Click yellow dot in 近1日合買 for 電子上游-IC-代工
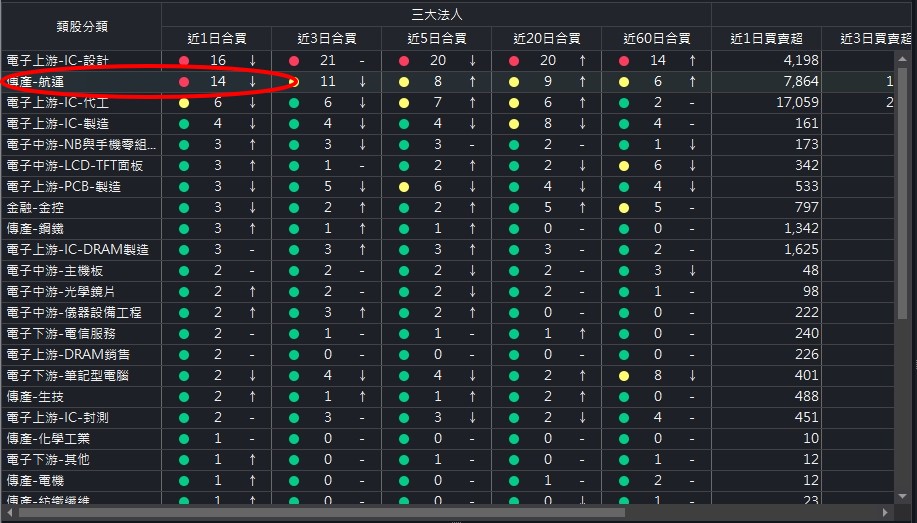The width and height of the screenshot is (917, 523). click(x=184, y=103)
